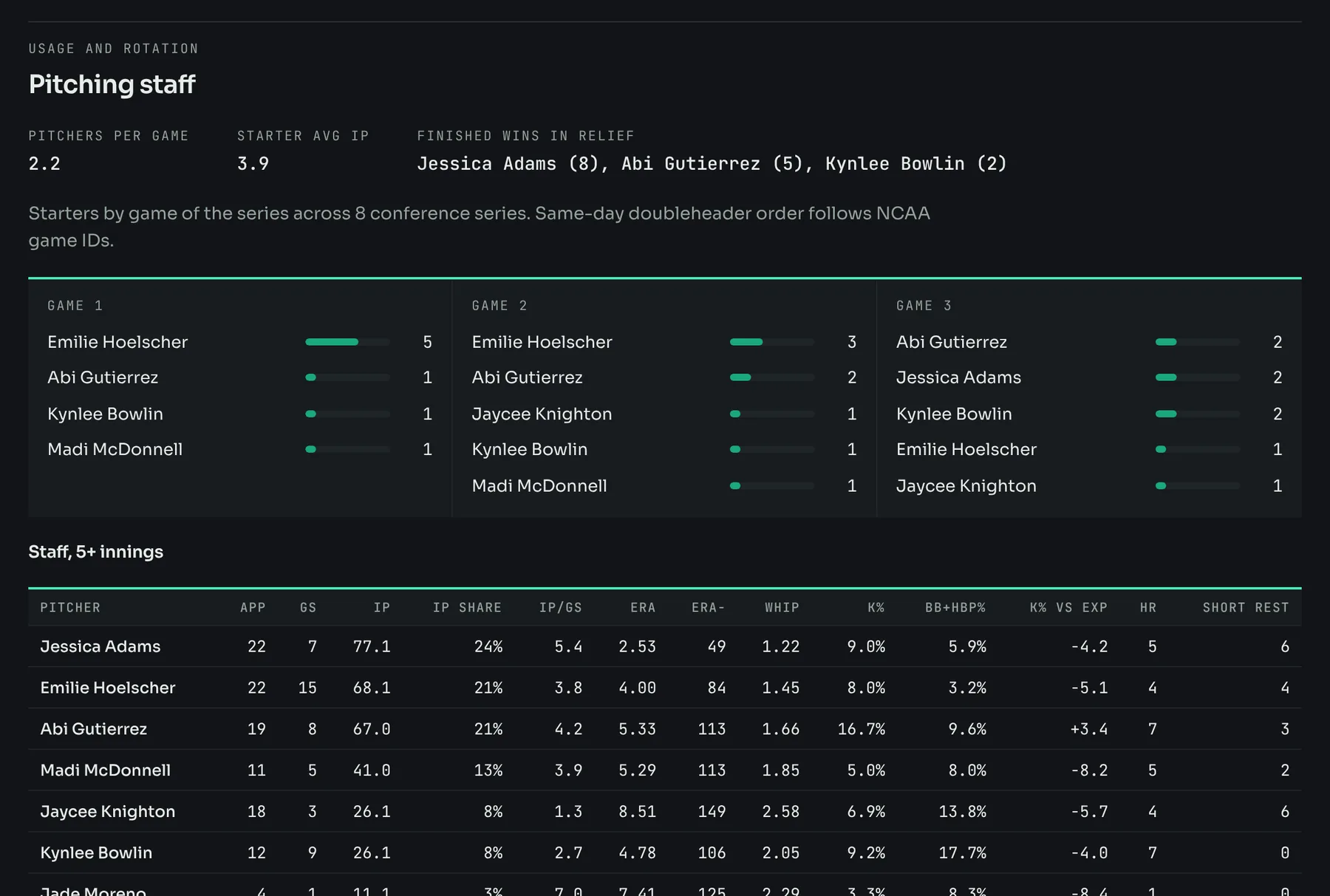The image size is (1330, 896).
Task: Click the WHIP column header
Action: click(782, 607)
